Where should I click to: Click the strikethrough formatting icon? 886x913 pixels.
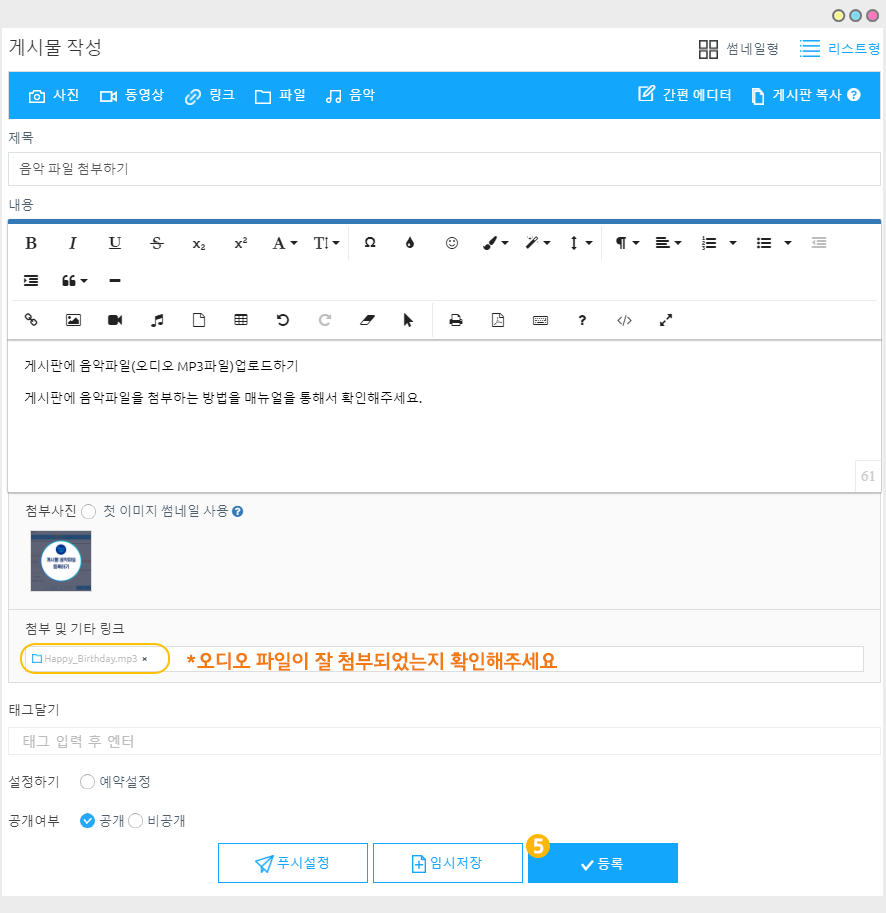click(x=157, y=243)
